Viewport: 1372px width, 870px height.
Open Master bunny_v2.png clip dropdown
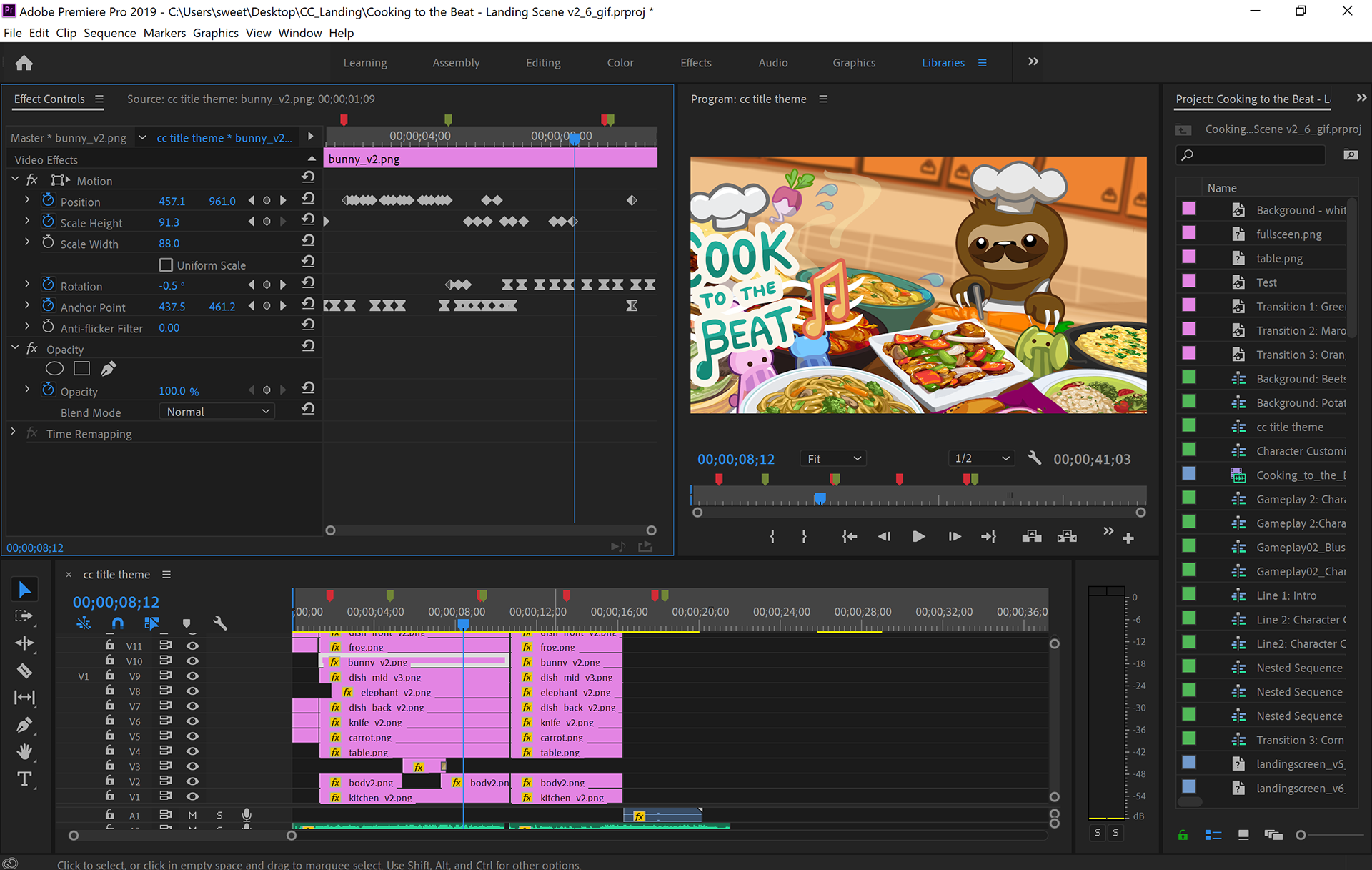point(142,137)
